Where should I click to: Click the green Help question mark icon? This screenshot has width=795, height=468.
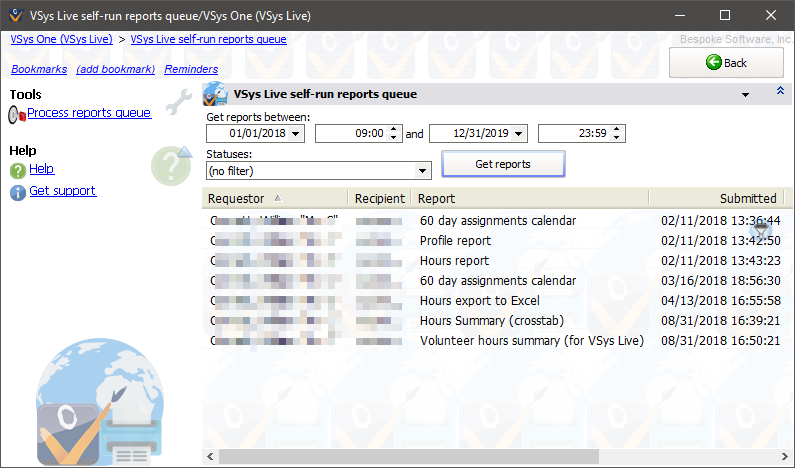tap(17, 171)
